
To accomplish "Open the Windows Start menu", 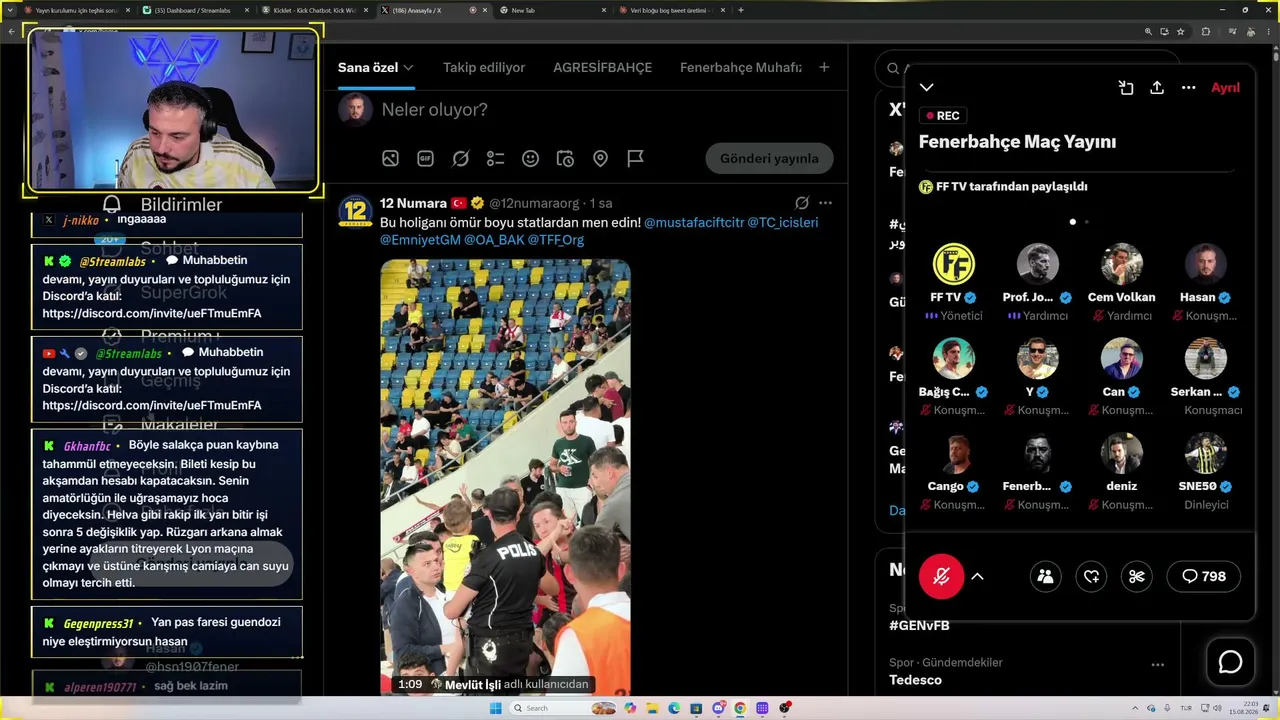I will tap(495, 708).
